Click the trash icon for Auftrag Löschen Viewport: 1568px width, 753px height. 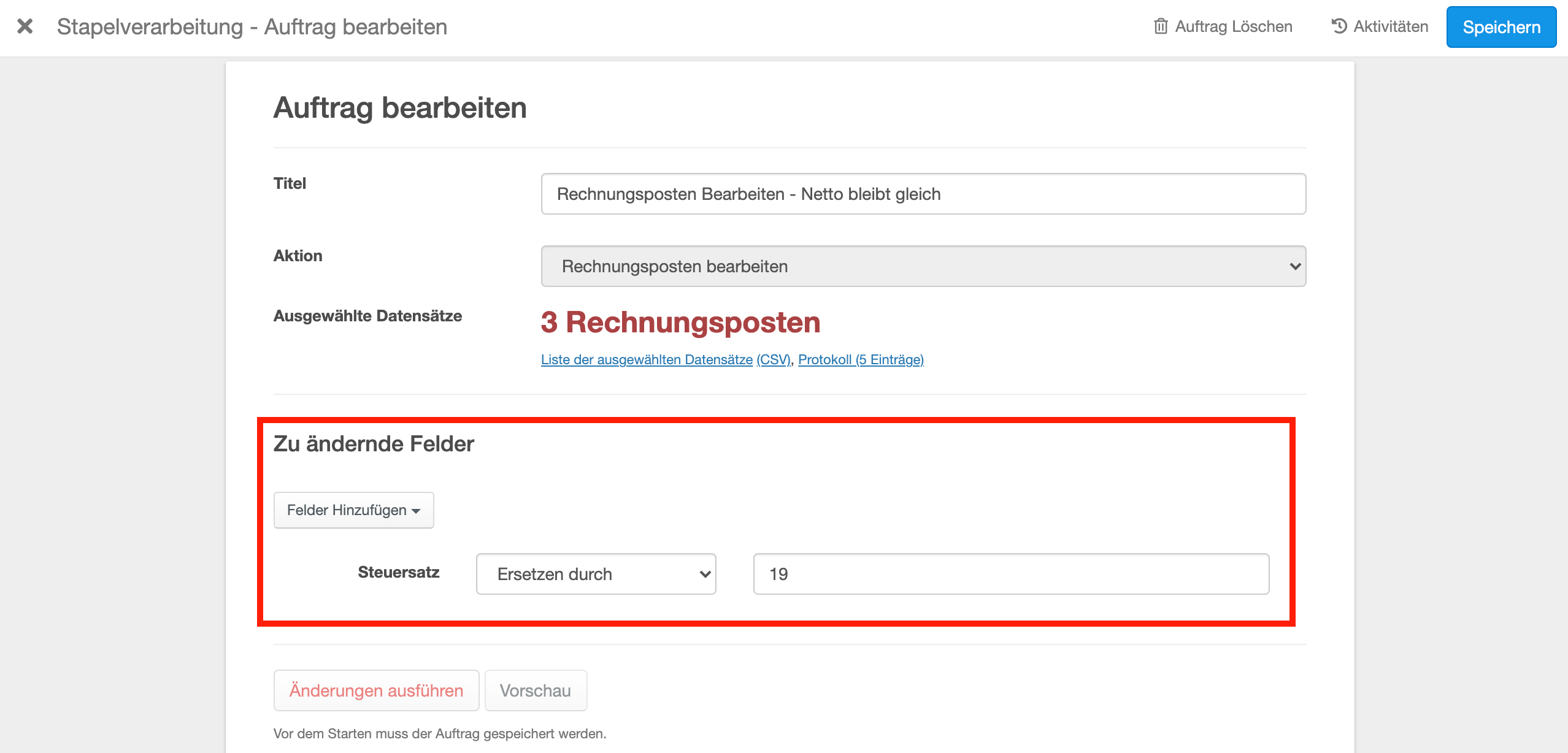[1160, 26]
